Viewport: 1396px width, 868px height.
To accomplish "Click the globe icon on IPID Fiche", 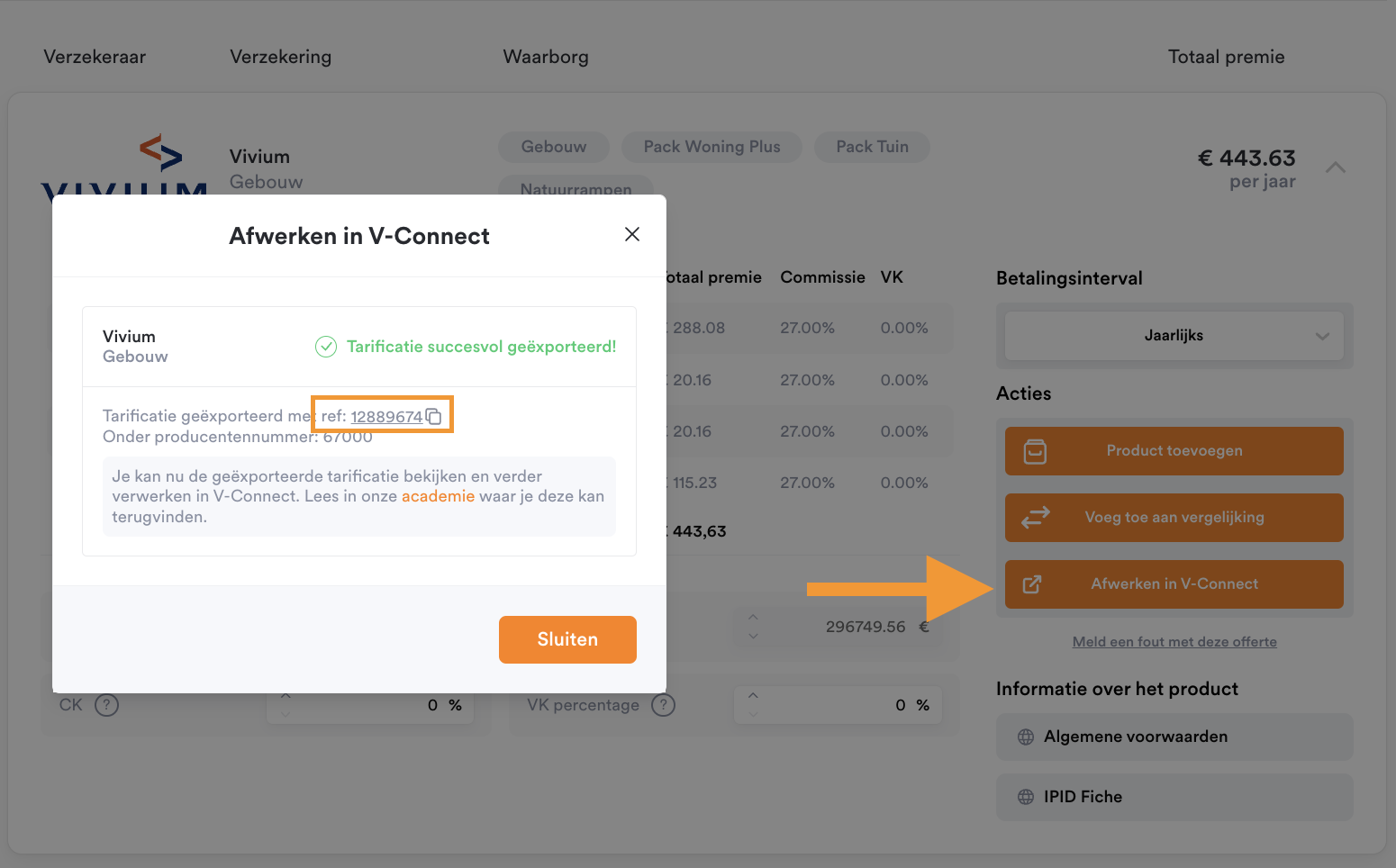I will pyautogui.click(x=1025, y=797).
